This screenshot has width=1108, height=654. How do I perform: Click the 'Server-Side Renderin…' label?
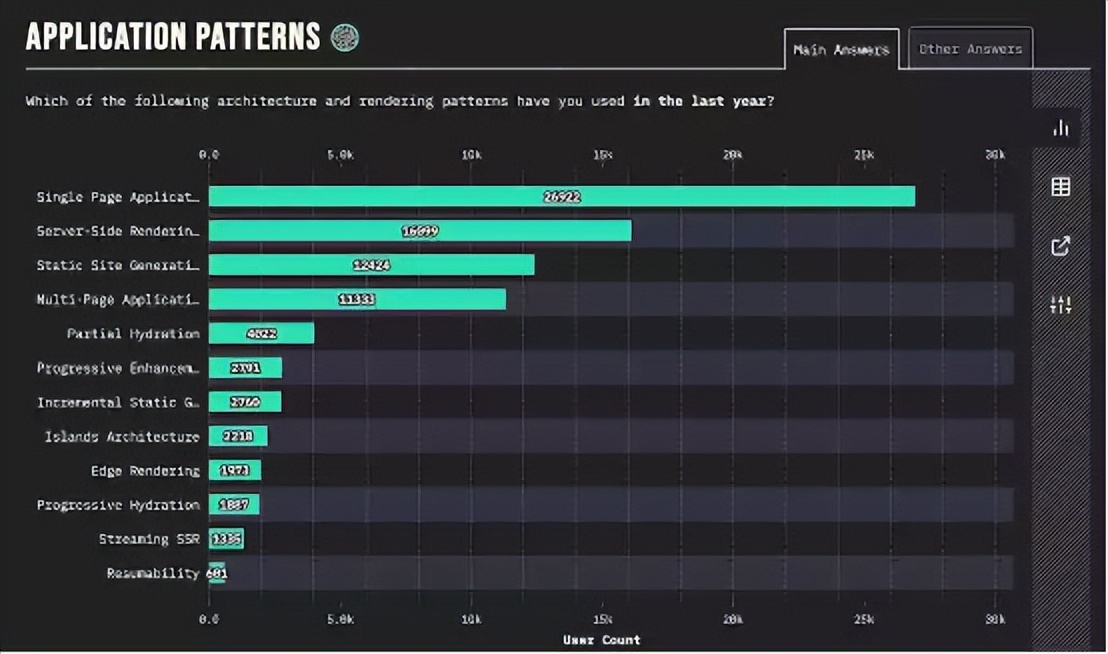click(x=117, y=231)
